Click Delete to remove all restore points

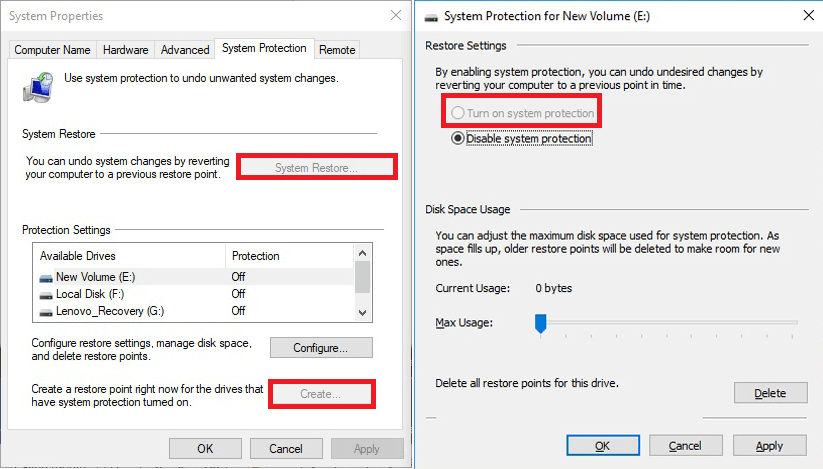click(769, 393)
